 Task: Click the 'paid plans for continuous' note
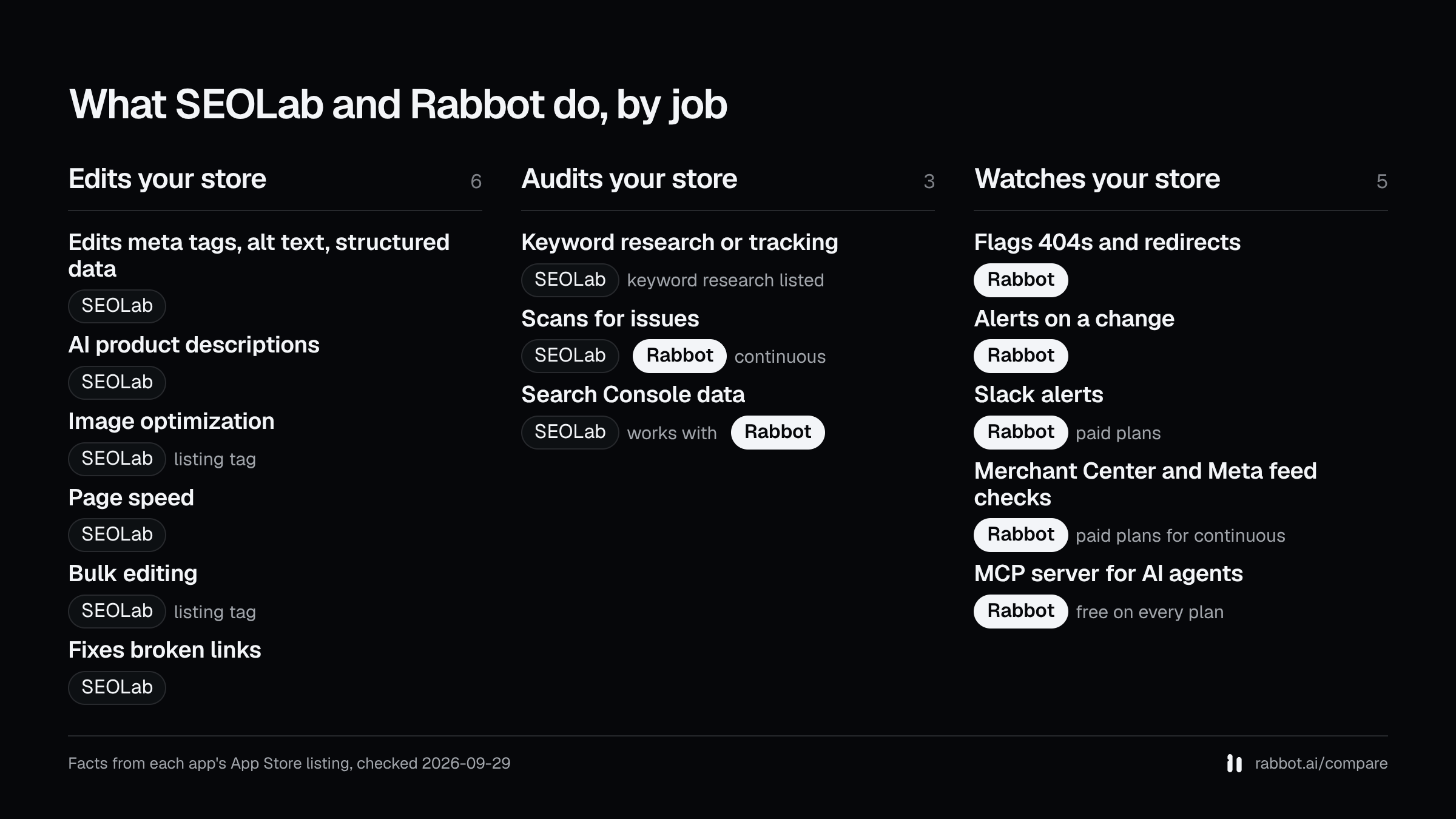point(1181,536)
